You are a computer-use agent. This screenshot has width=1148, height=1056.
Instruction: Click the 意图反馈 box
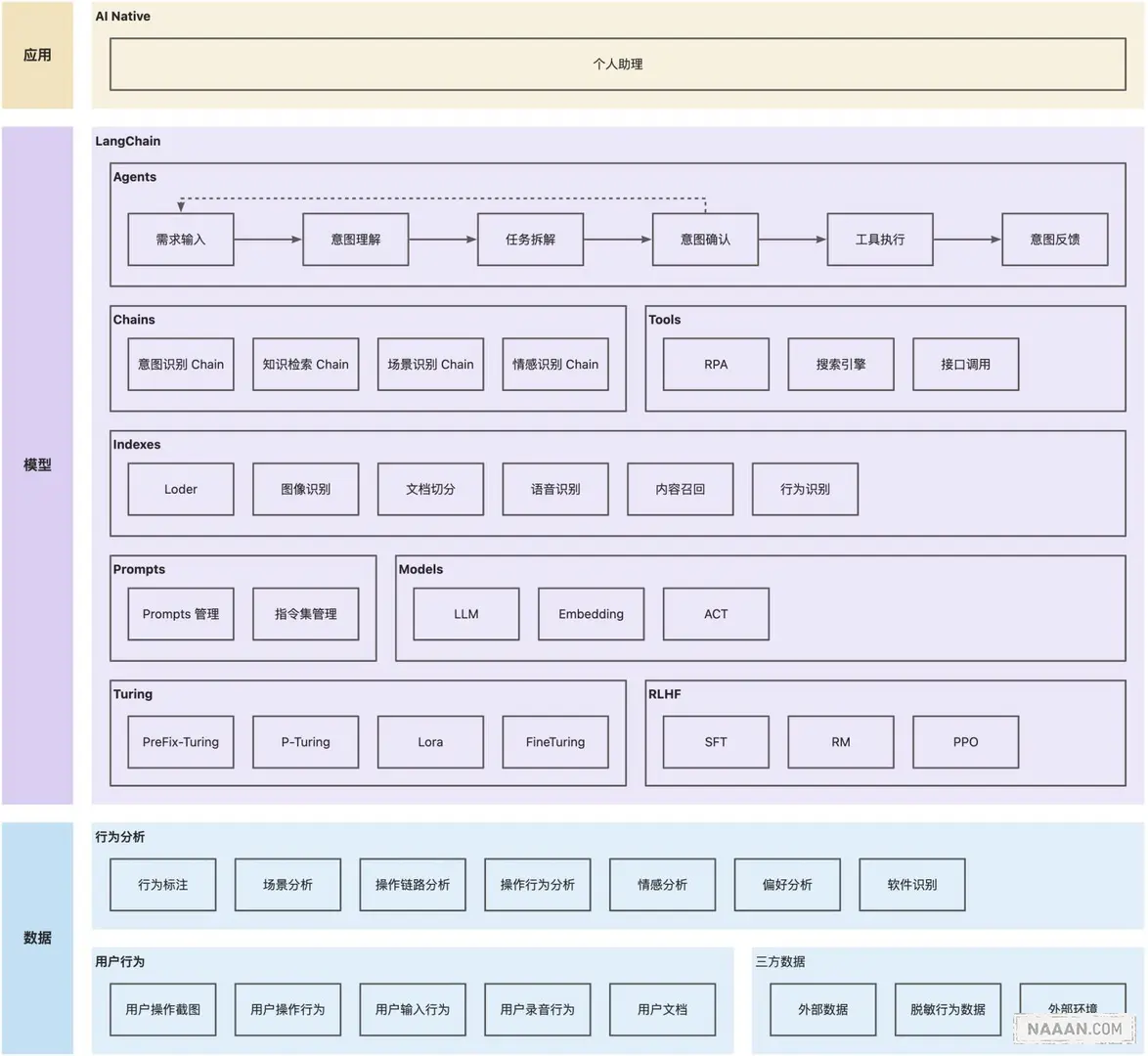[x=1054, y=240]
